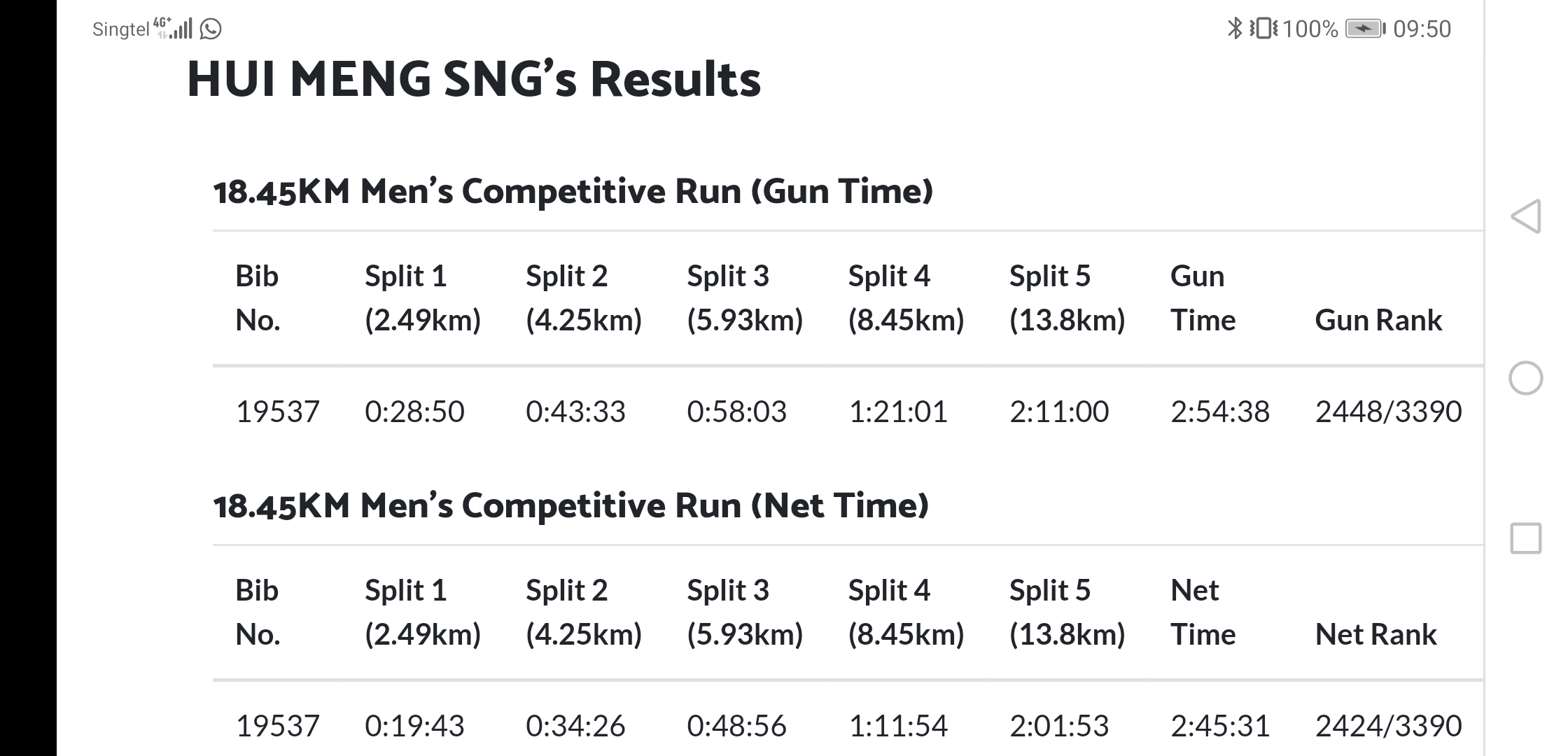
Task: Select the Gun Time value 2:54:38
Action: pyautogui.click(x=1220, y=412)
